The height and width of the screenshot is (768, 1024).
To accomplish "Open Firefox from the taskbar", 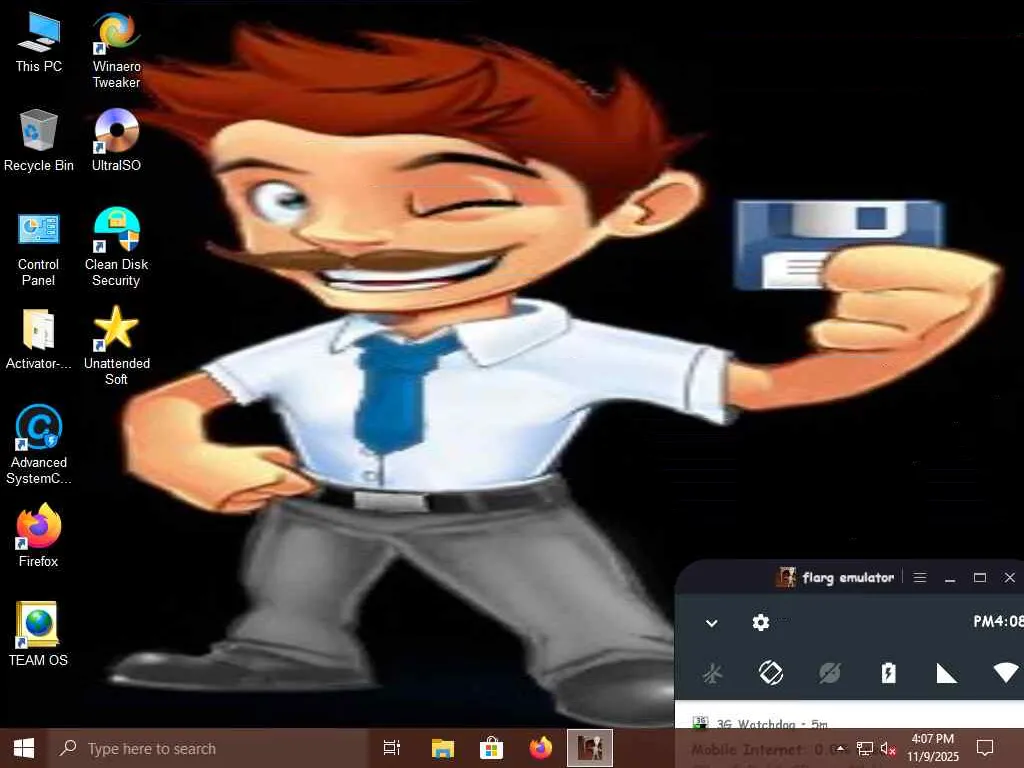I will click(x=541, y=748).
